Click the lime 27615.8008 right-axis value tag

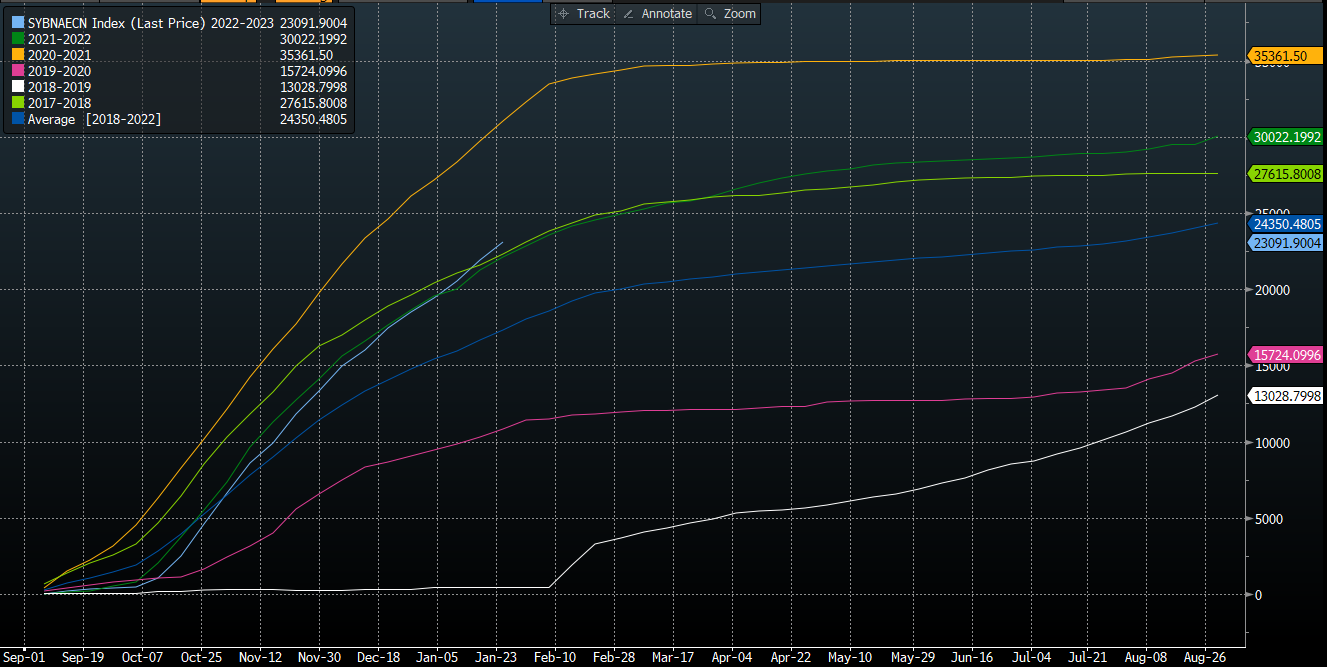coord(1285,174)
